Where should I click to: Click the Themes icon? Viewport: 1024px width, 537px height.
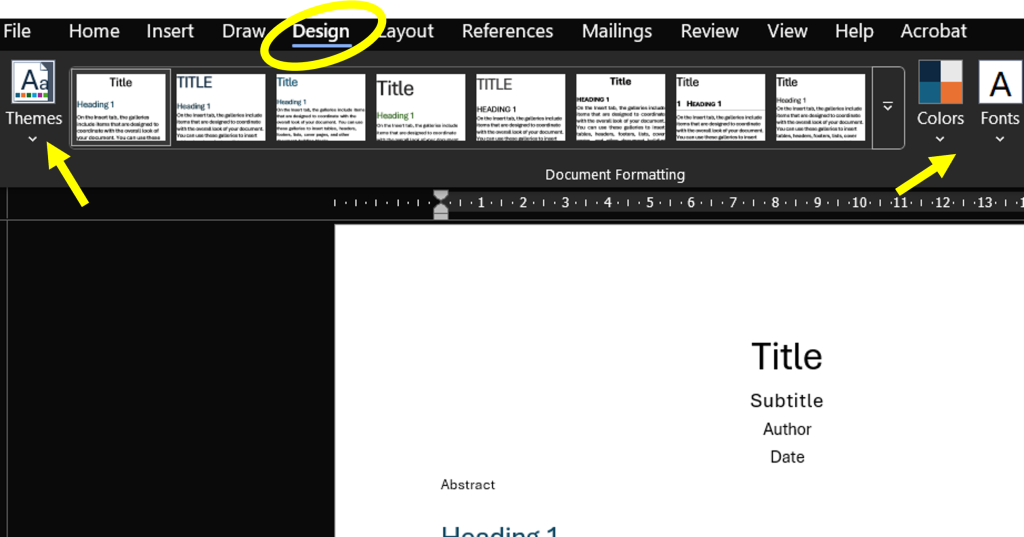[x=34, y=83]
